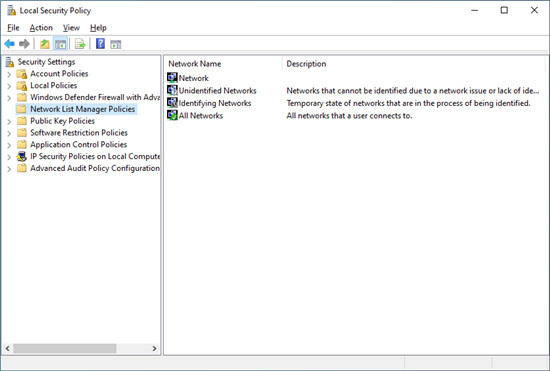Click the Security Settings root node icon
The width and height of the screenshot is (550, 371).
pyautogui.click(x=9, y=62)
